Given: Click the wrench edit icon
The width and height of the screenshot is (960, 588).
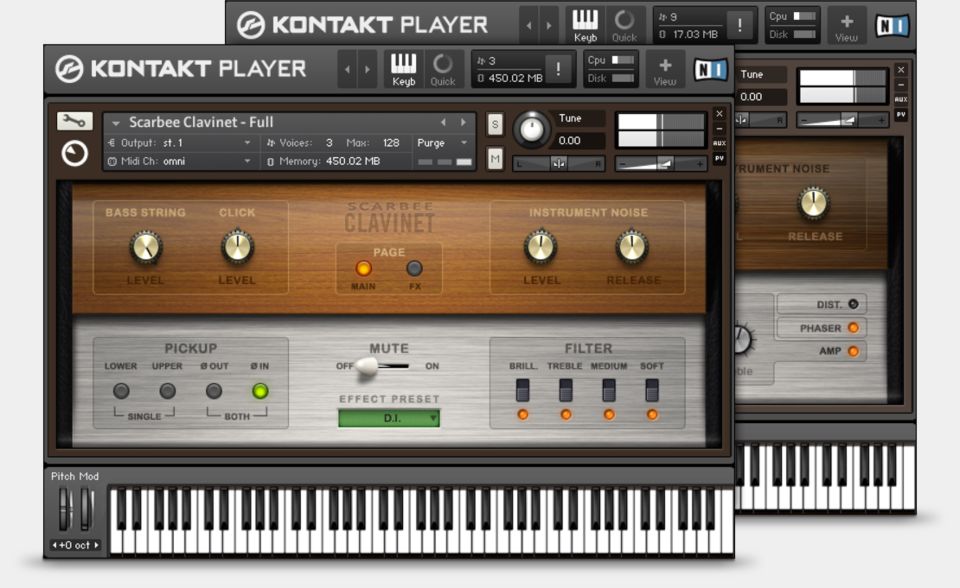Looking at the screenshot, I should coord(74,121).
